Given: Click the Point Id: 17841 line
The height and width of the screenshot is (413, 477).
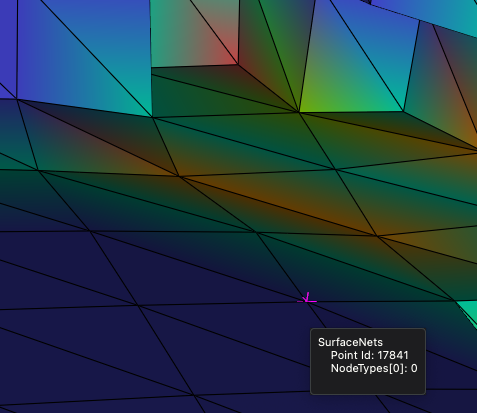Looking at the screenshot, I should click(369, 355).
